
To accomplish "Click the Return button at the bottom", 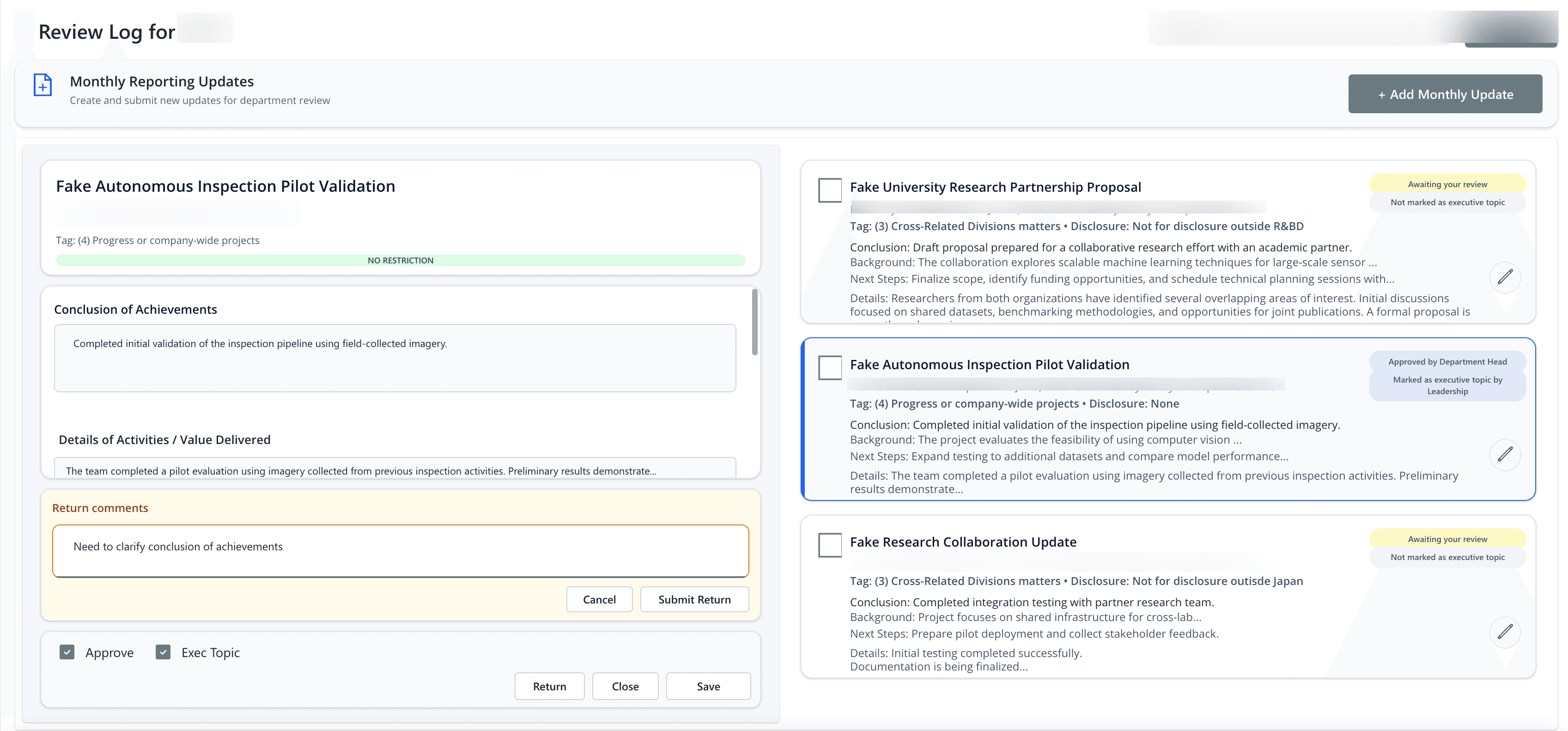I will [x=549, y=686].
